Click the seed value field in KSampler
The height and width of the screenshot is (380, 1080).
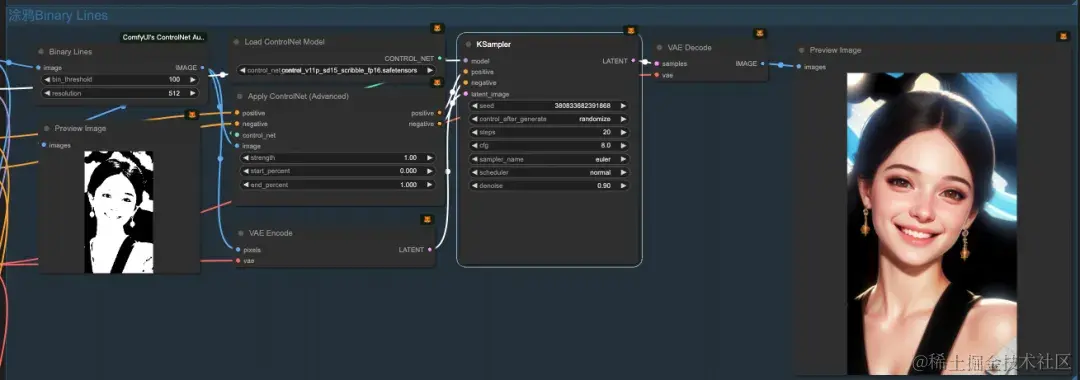[x=549, y=106]
